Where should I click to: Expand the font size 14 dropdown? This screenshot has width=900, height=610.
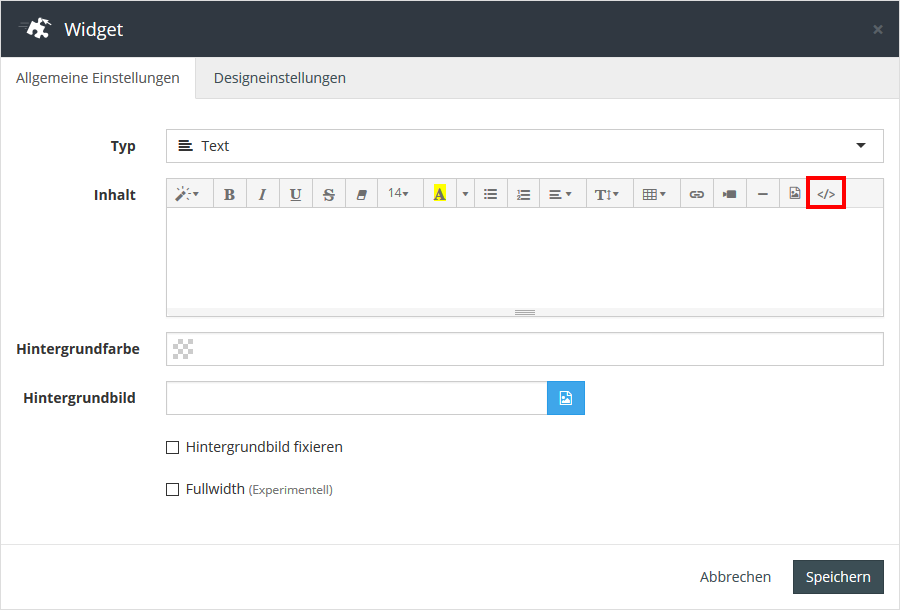399,194
